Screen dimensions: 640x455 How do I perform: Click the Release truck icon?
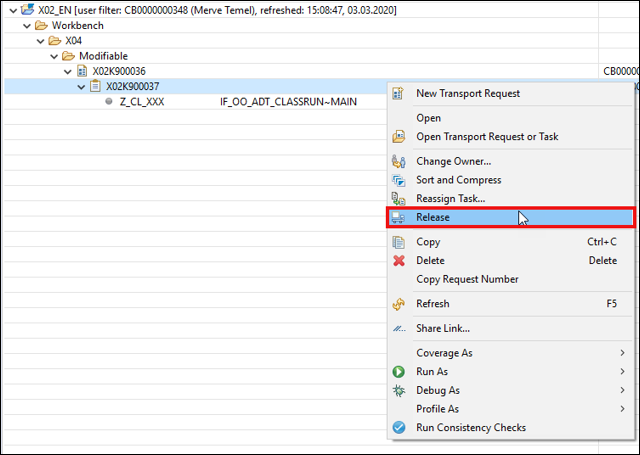pyautogui.click(x=398, y=218)
